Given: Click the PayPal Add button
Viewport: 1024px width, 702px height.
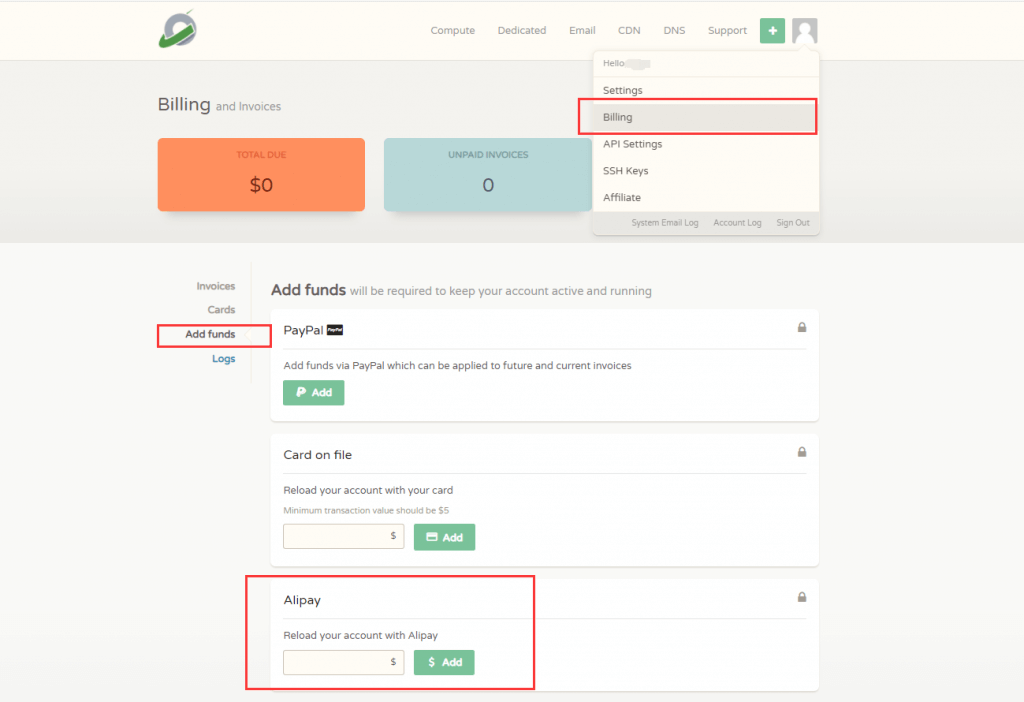Looking at the screenshot, I should (313, 392).
